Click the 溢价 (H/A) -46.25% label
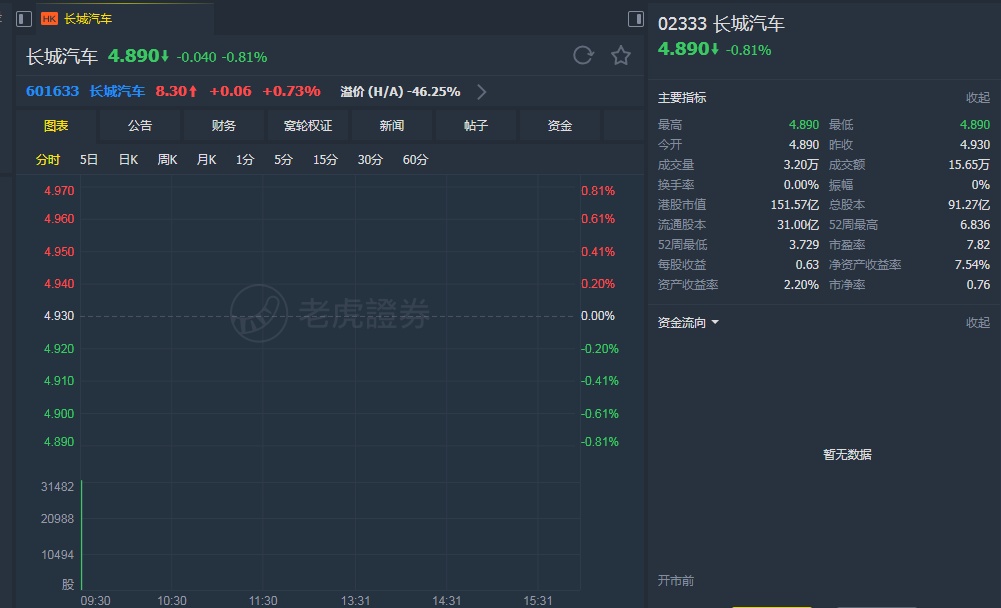This screenshot has width=1001, height=608. pos(400,91)
